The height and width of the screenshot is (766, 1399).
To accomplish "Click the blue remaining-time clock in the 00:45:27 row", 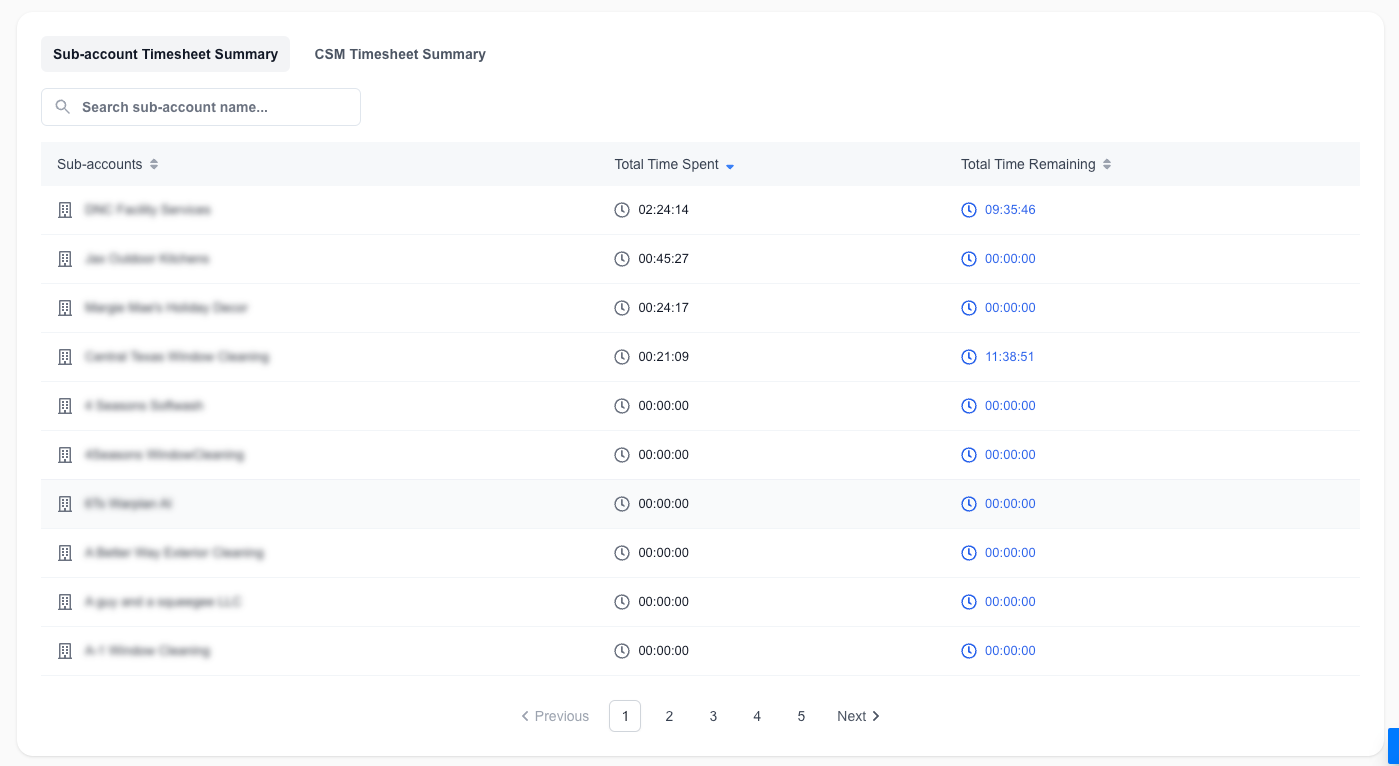I will pyautogui.click(x=969, y=259).
